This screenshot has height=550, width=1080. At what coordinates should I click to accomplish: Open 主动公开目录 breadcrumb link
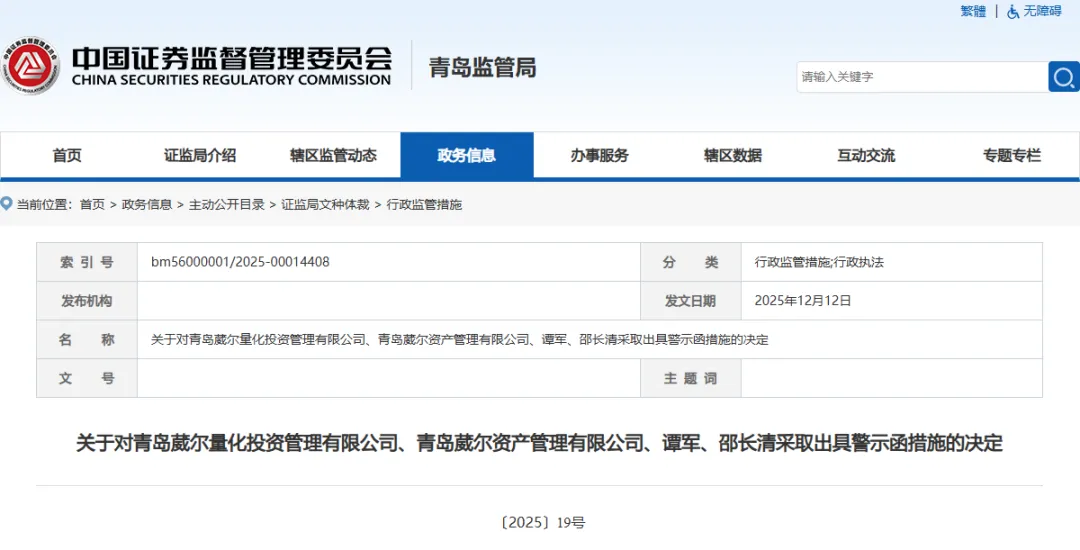coord(227,204)
